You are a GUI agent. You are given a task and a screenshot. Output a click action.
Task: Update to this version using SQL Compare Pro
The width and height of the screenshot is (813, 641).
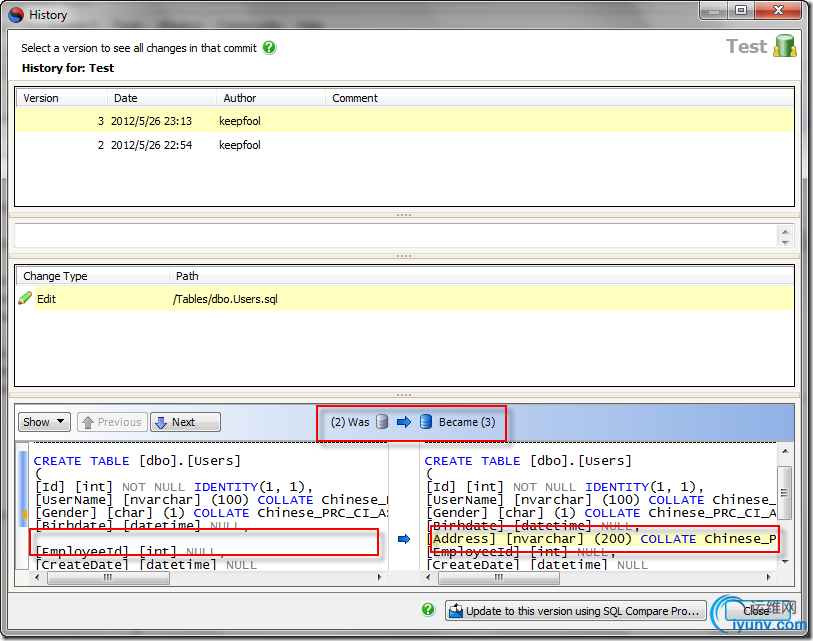coord(576,611)
